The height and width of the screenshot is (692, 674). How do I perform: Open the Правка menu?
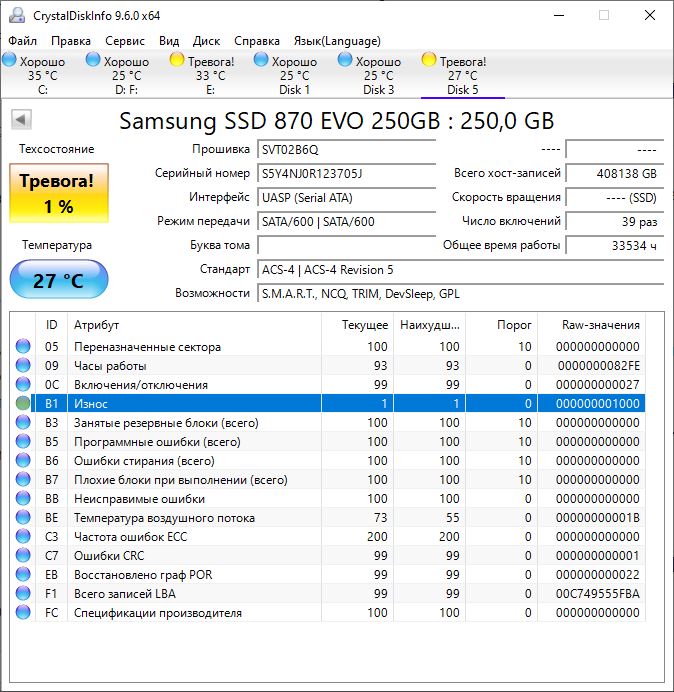pyautogui.click(x=71, y=41)
